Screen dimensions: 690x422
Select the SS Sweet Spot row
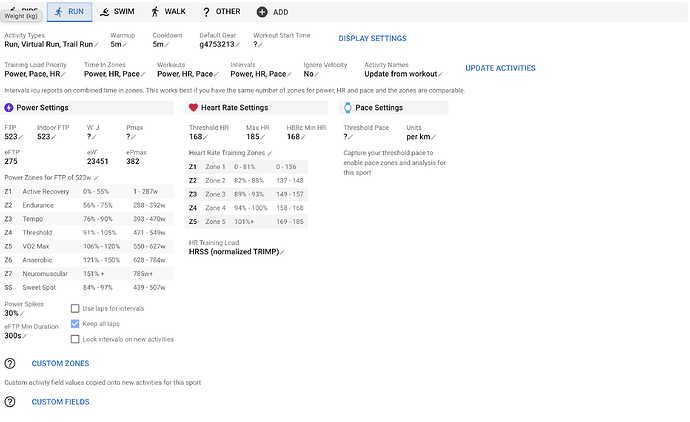pyautogui.click(x=88, y=287)
